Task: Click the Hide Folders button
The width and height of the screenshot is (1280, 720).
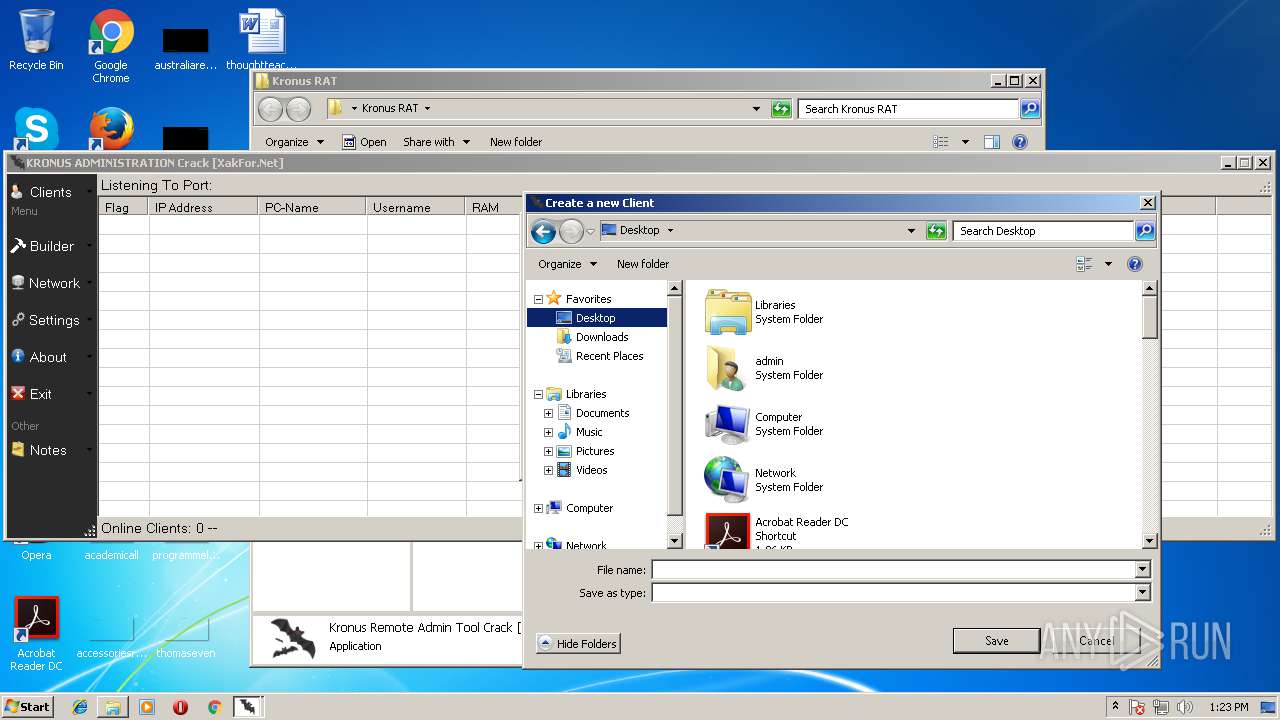Action: [578, 643]
